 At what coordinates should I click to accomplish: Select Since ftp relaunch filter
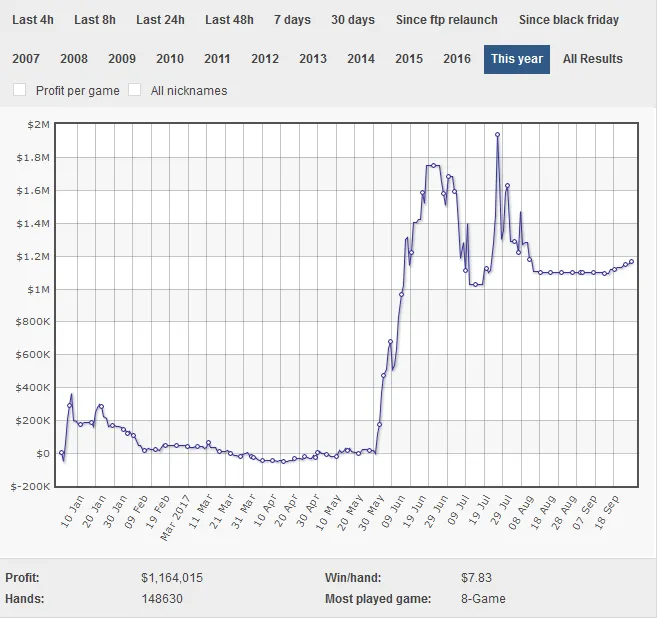coord(447,20)
